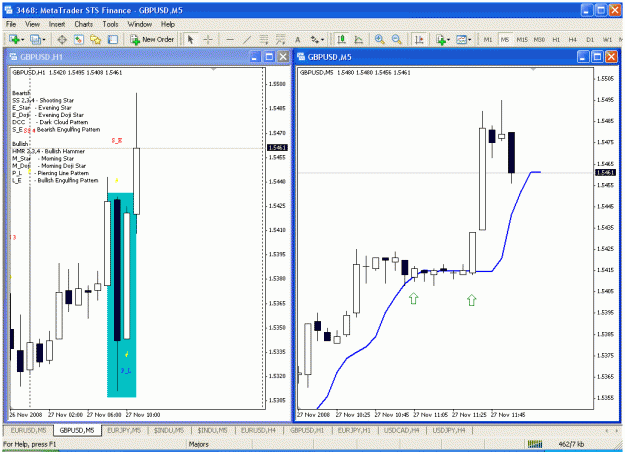The width and height of the screenshot is (625, 452).
Task: Expand the Templates dropdown arrow
Action: pos(470,40)
